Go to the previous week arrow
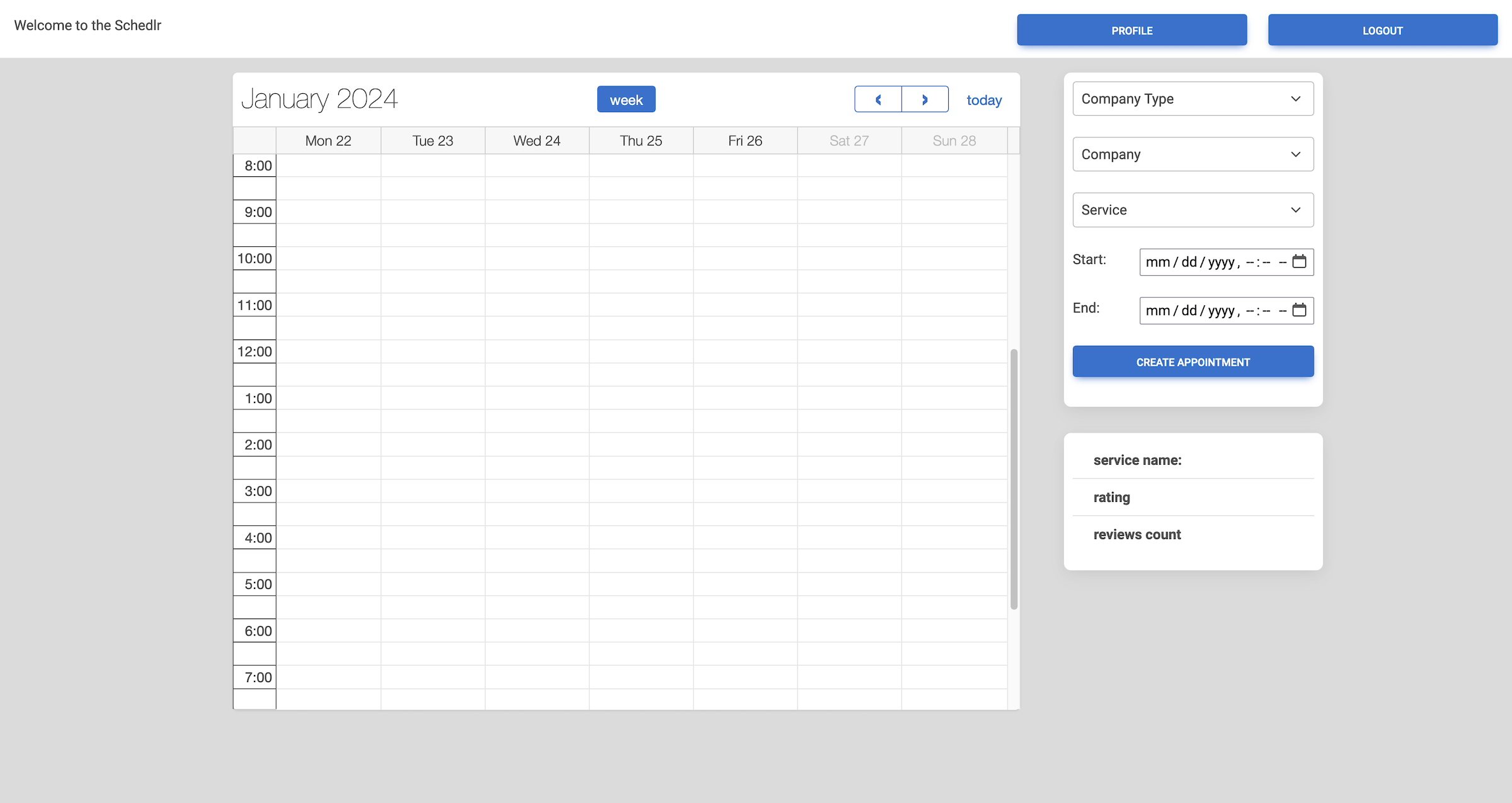 tap(878, 100)
